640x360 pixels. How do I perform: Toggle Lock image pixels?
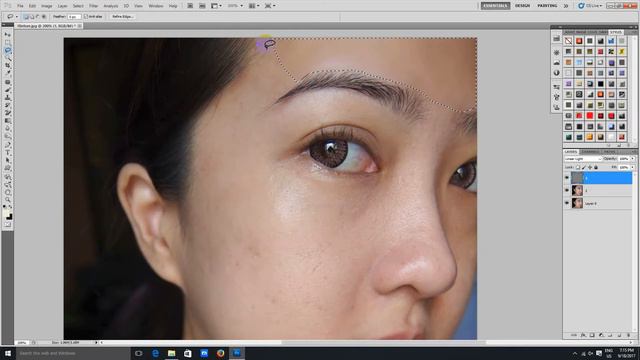click(x=584, y=167)
